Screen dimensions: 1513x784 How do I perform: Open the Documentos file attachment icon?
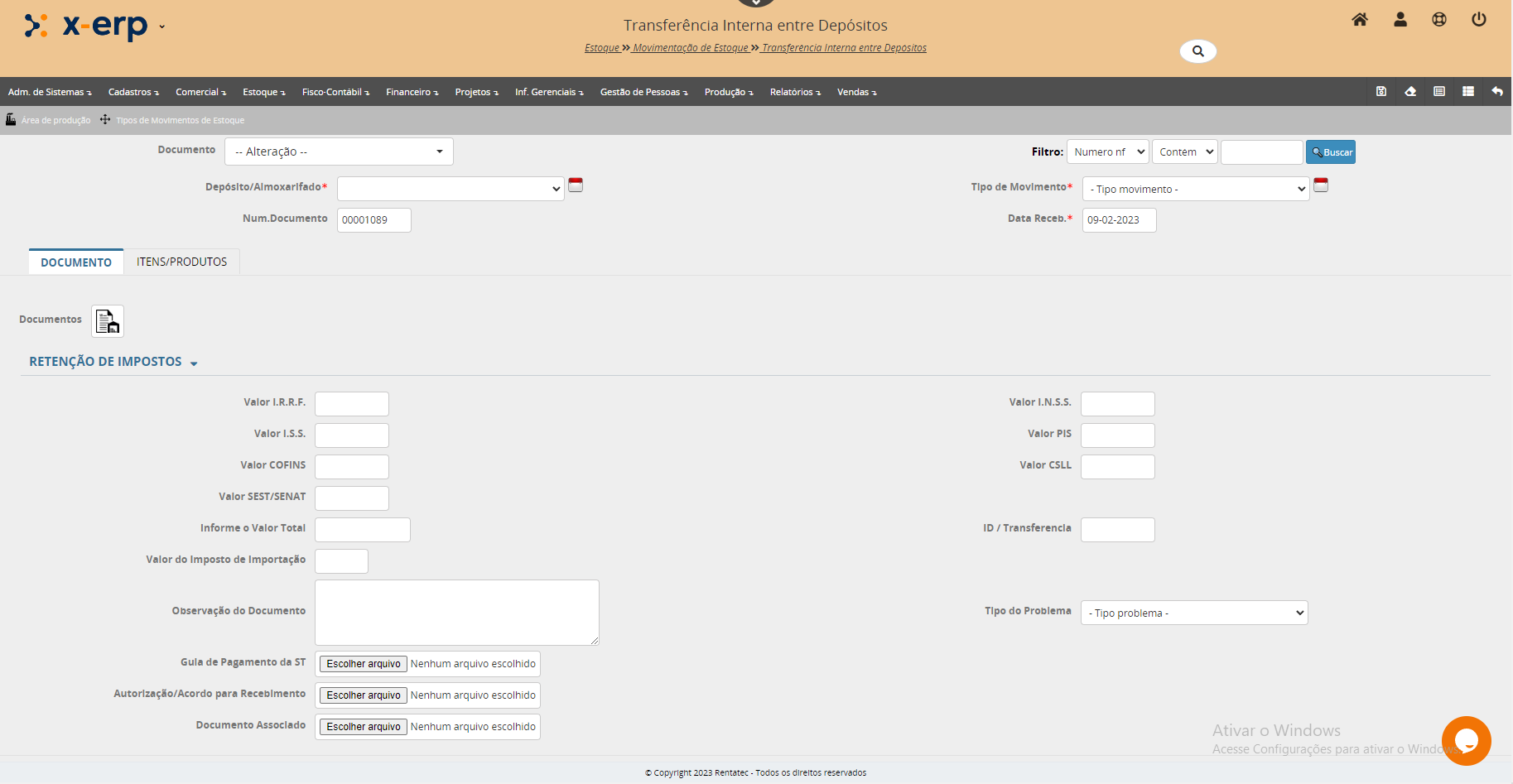(108, 321)
